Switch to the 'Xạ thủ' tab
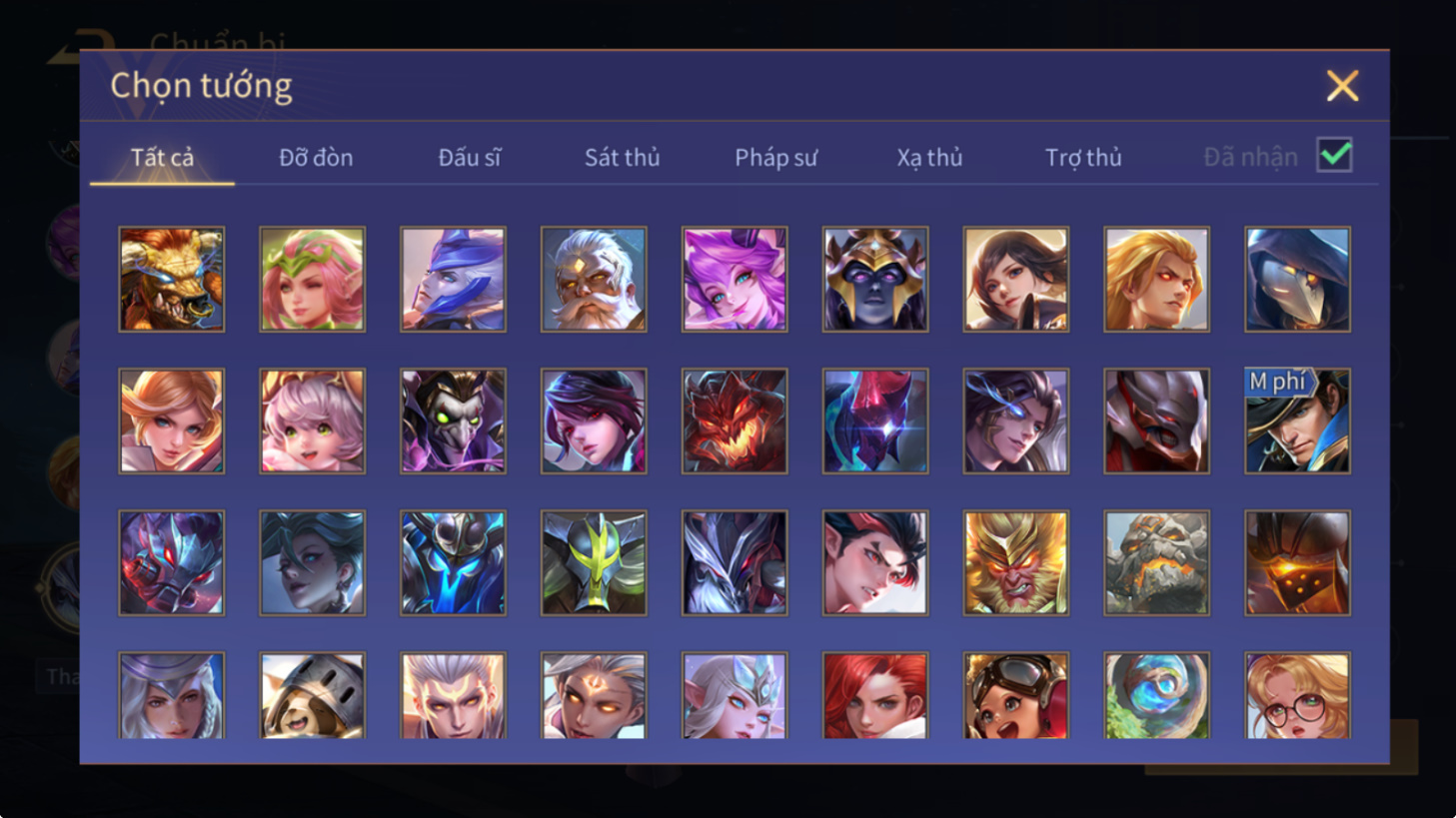Image resolution: width=1456 pixels, height=818 pixels. [x=929, y=157]
